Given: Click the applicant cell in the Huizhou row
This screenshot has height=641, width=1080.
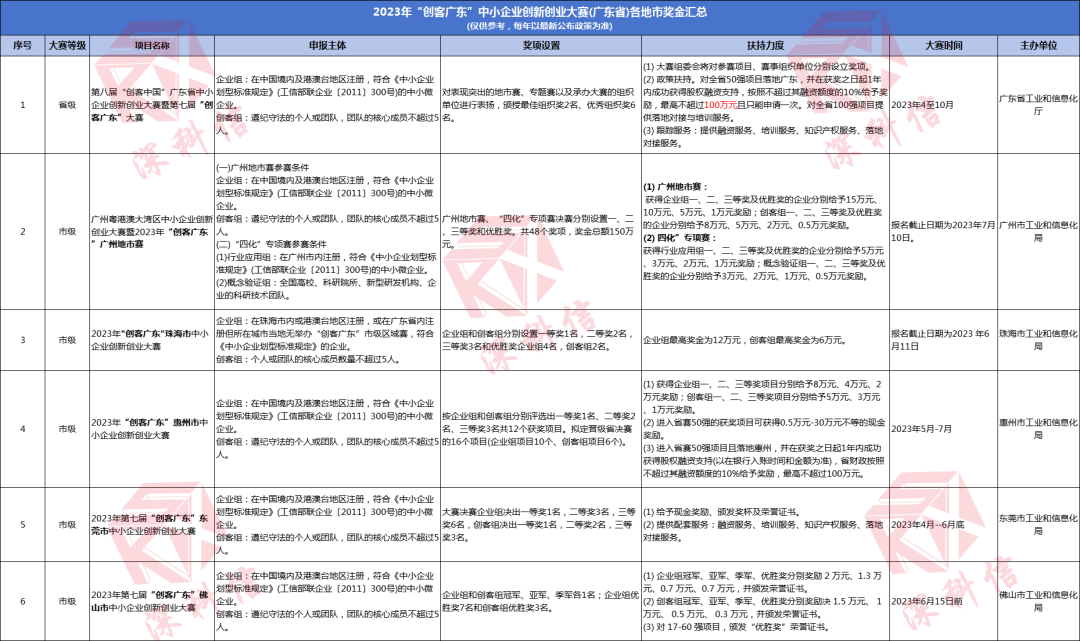Looking at the screenshot, I should pos(327,429).
